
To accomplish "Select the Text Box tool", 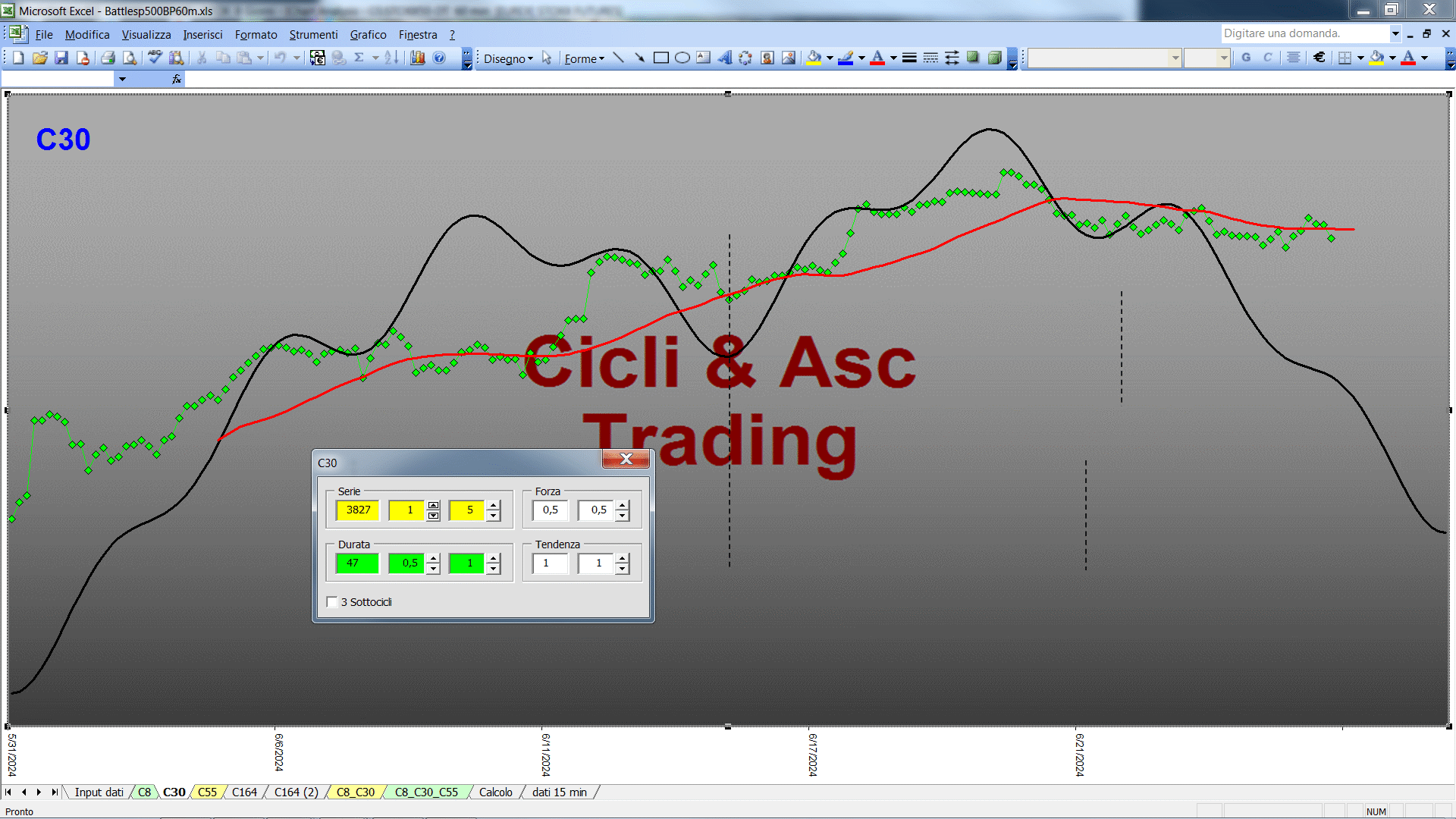I will [x=704, y=58].
